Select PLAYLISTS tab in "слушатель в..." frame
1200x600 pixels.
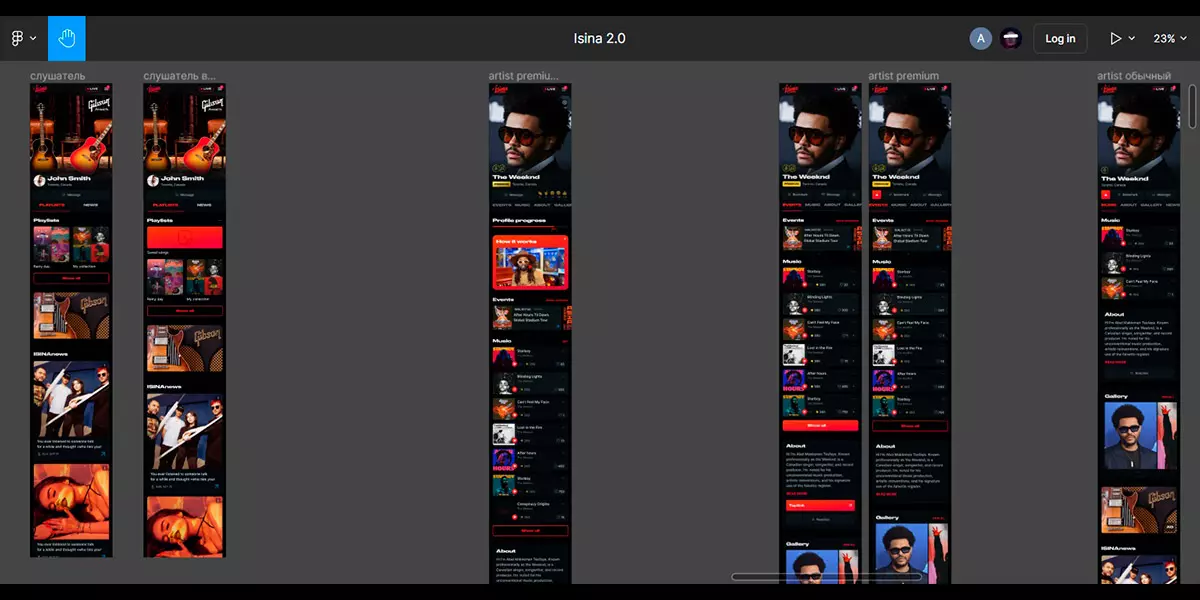pyautogui.click(x=166, y=204)
